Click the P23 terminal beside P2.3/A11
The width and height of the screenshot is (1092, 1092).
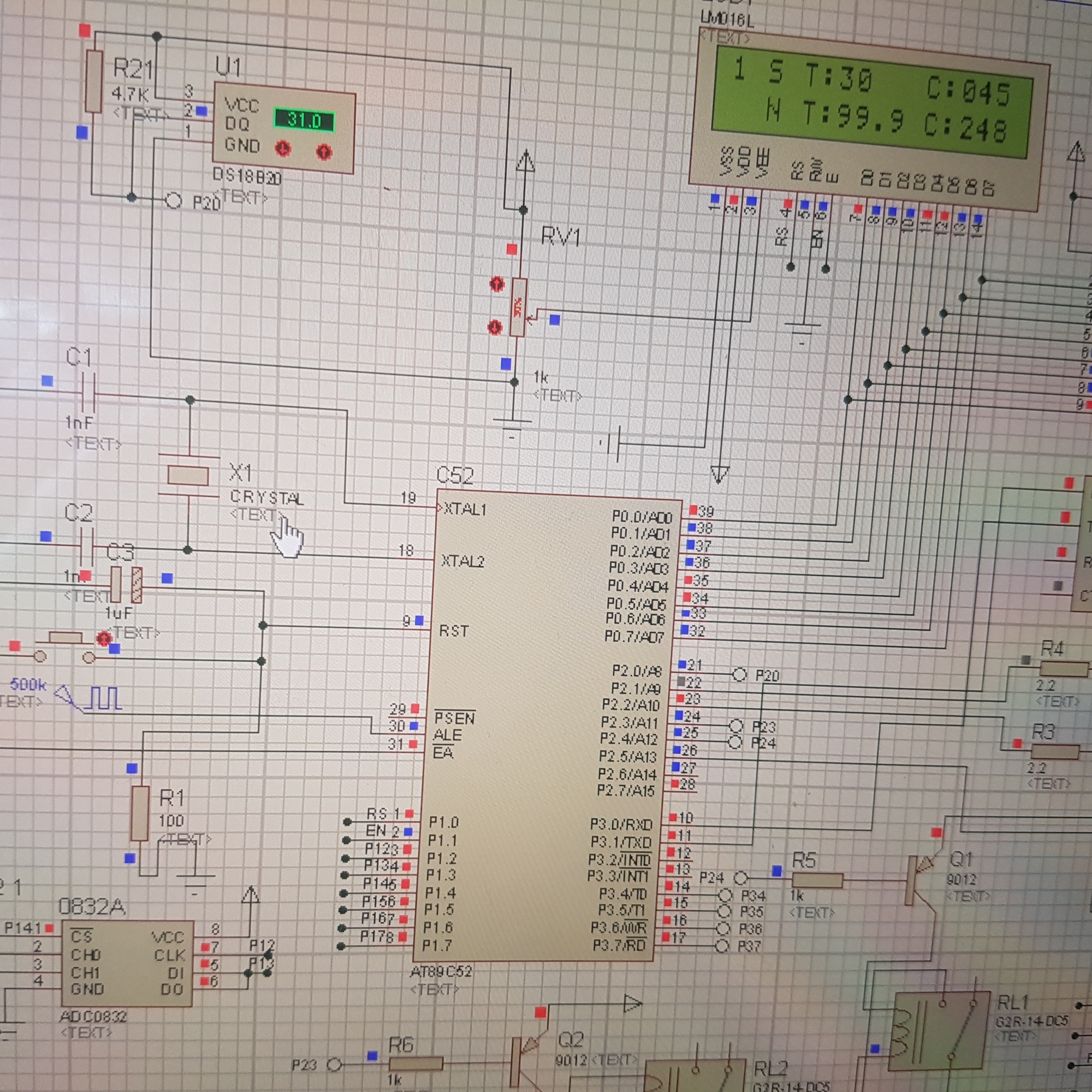[x=735, y=726]
